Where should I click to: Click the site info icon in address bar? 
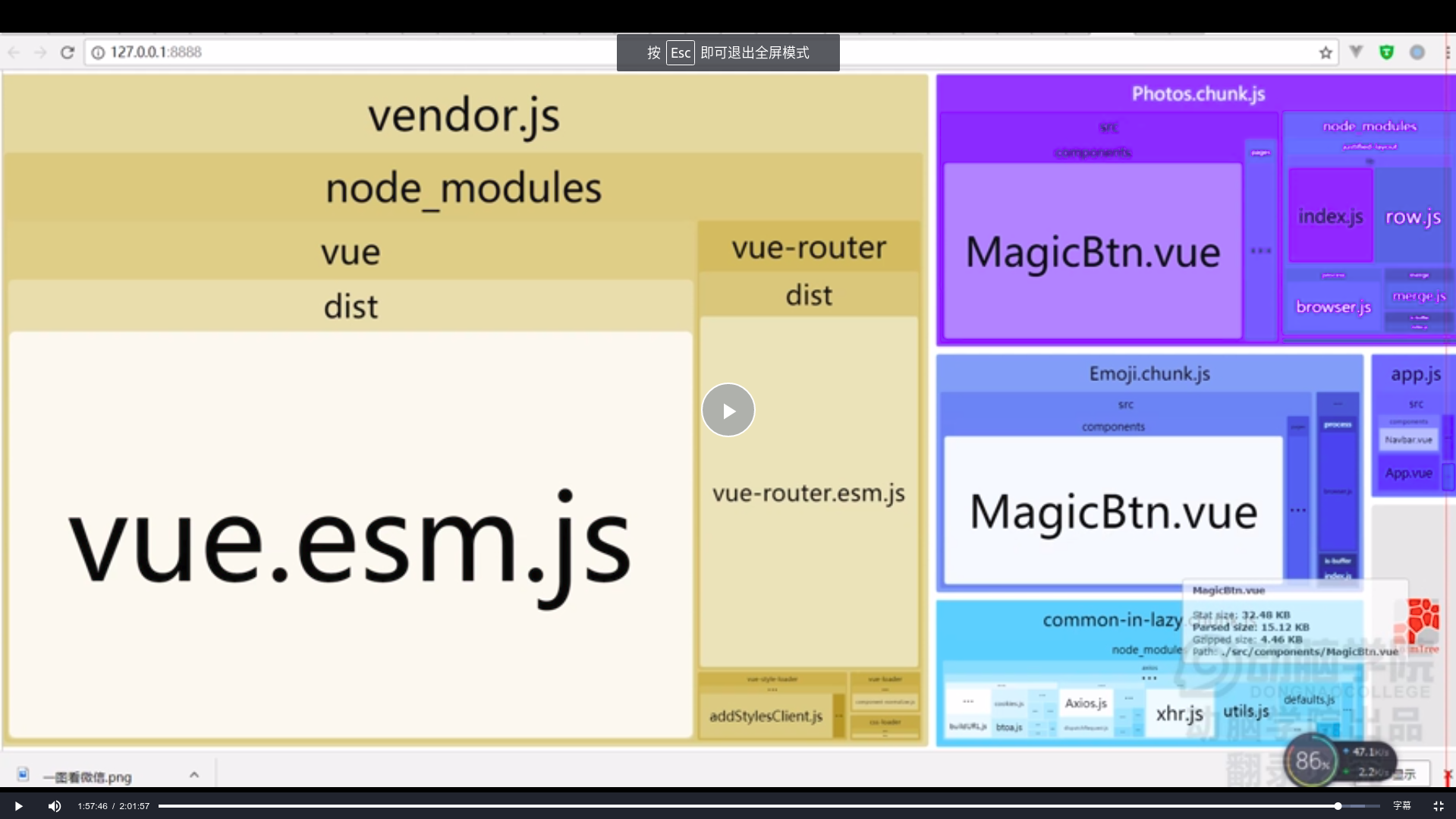[98, 52]
